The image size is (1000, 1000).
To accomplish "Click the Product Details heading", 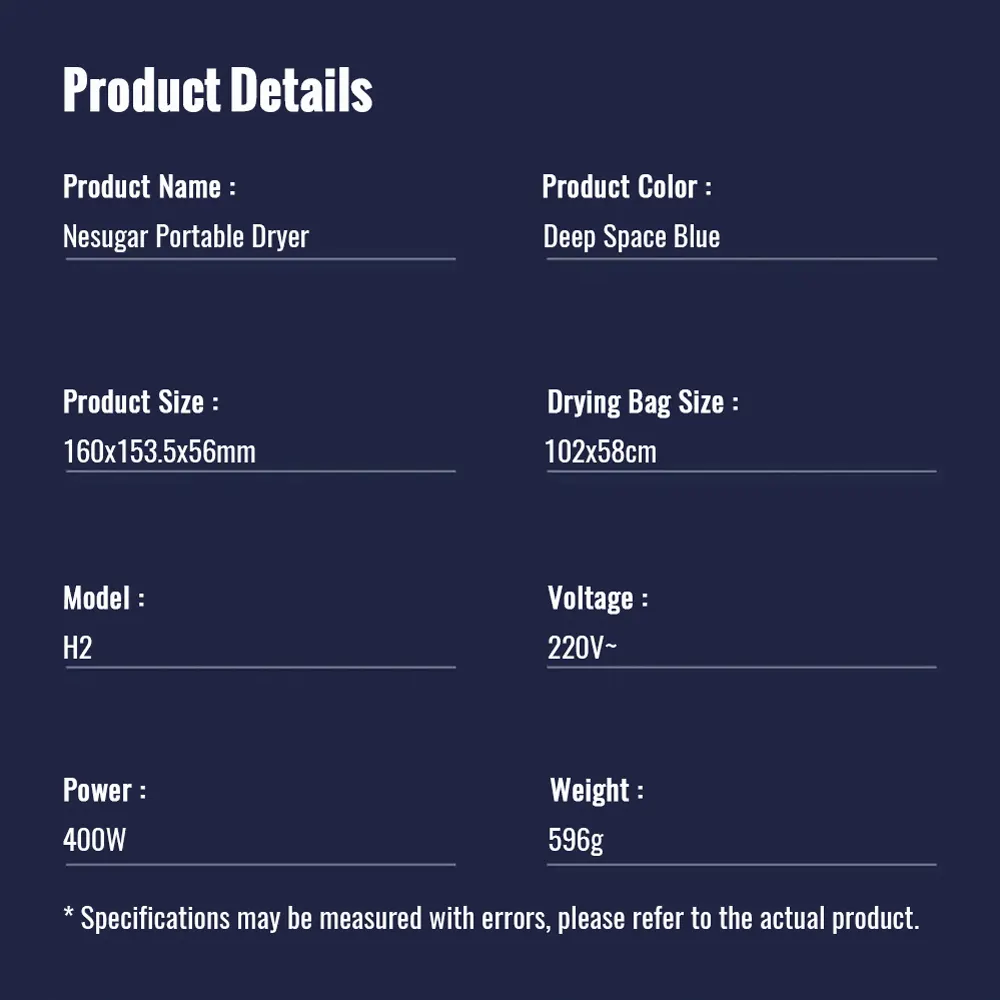I will (217, 90).
